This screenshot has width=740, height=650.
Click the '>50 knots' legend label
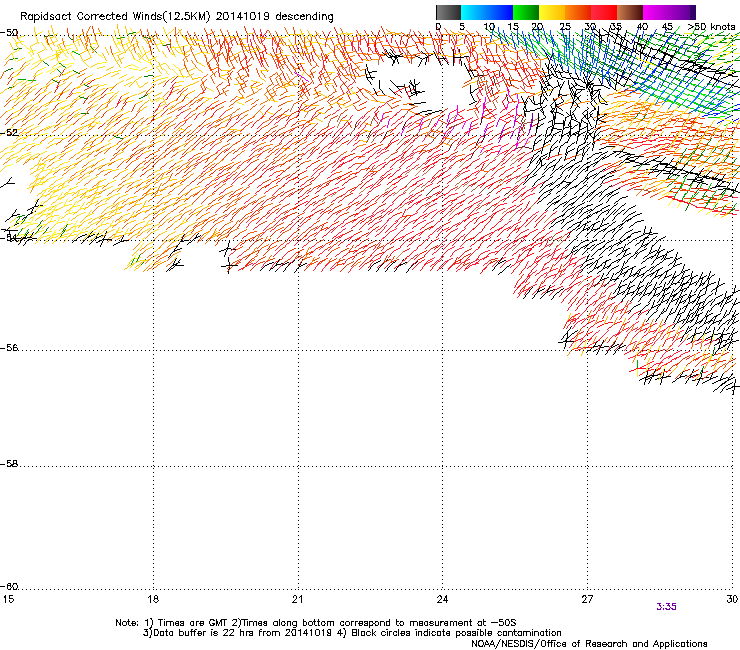point(712,27)
